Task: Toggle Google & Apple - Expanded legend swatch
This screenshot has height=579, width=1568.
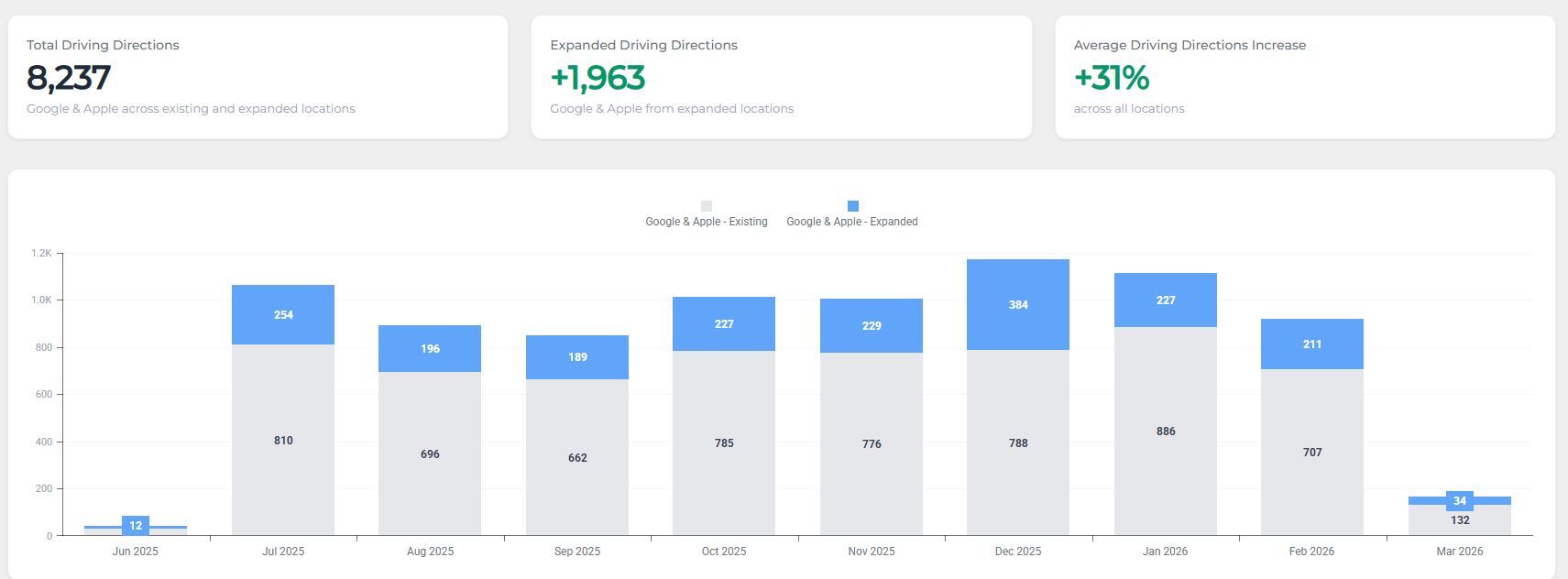Action: click(x=852, y=206)
